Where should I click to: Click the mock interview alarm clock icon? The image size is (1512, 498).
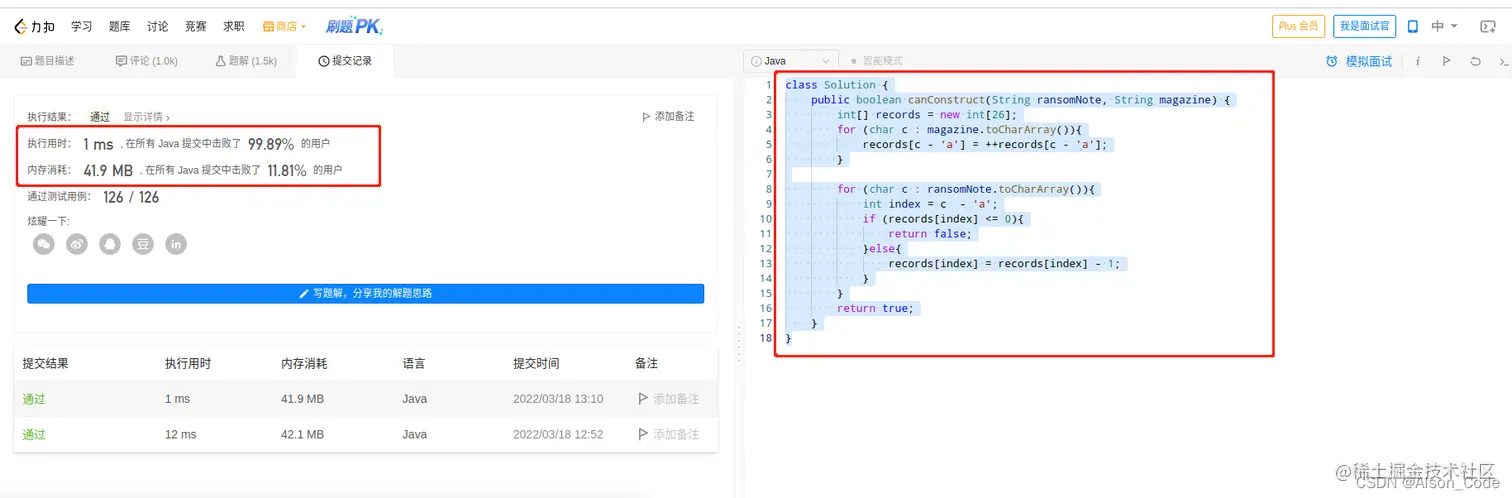[1332, 61]
